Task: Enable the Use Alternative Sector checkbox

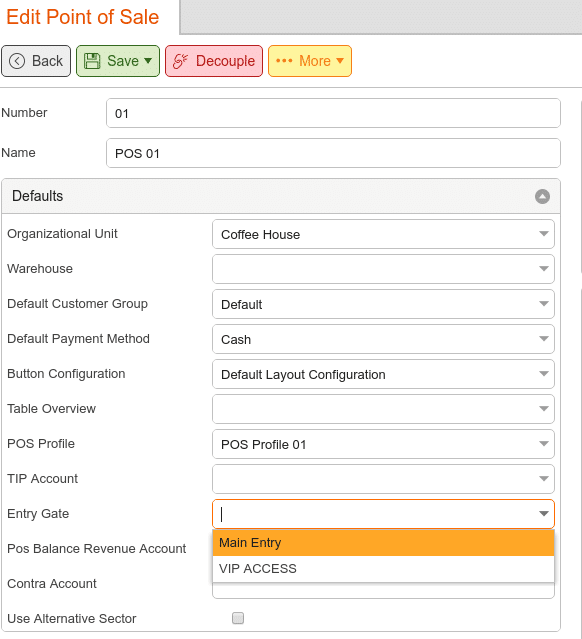Action: point(238,618)
